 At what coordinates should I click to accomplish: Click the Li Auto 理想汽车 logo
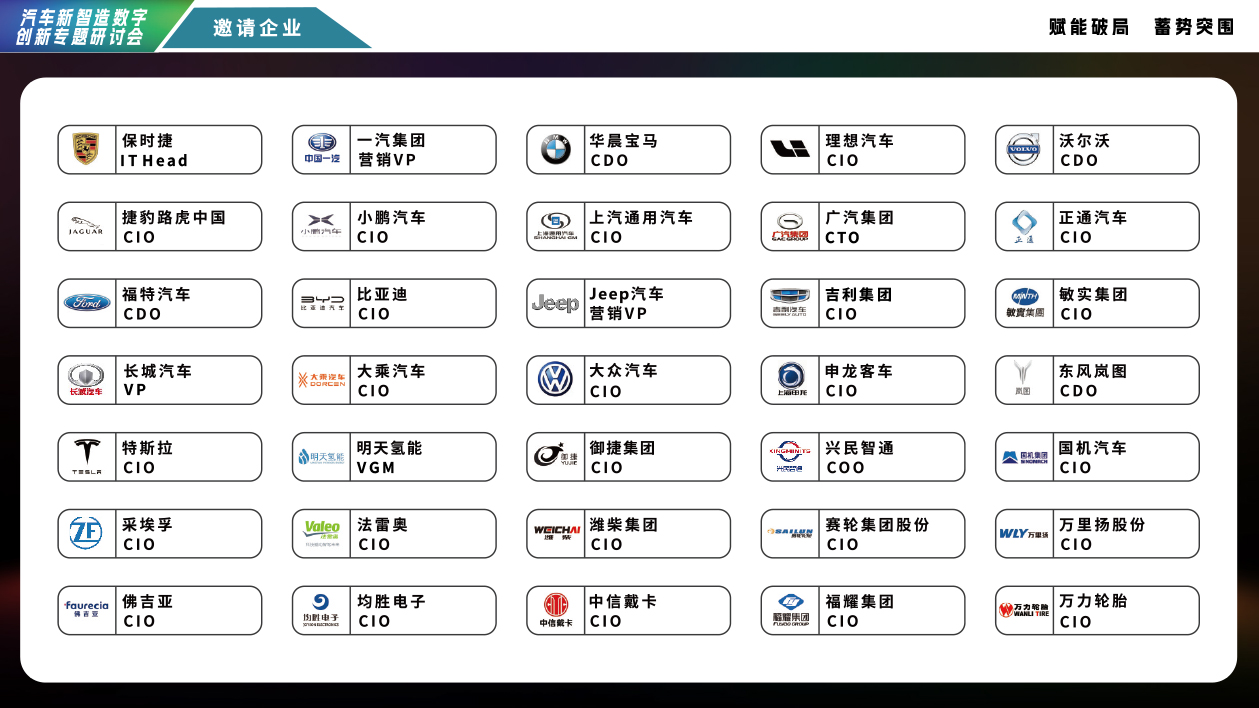[790, 150]
